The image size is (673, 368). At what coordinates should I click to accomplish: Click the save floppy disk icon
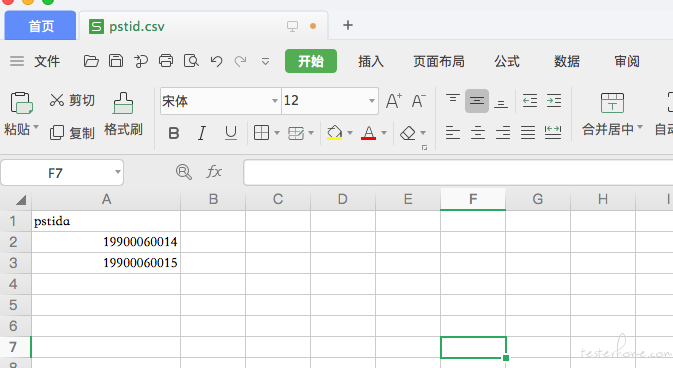coord(115,61)
